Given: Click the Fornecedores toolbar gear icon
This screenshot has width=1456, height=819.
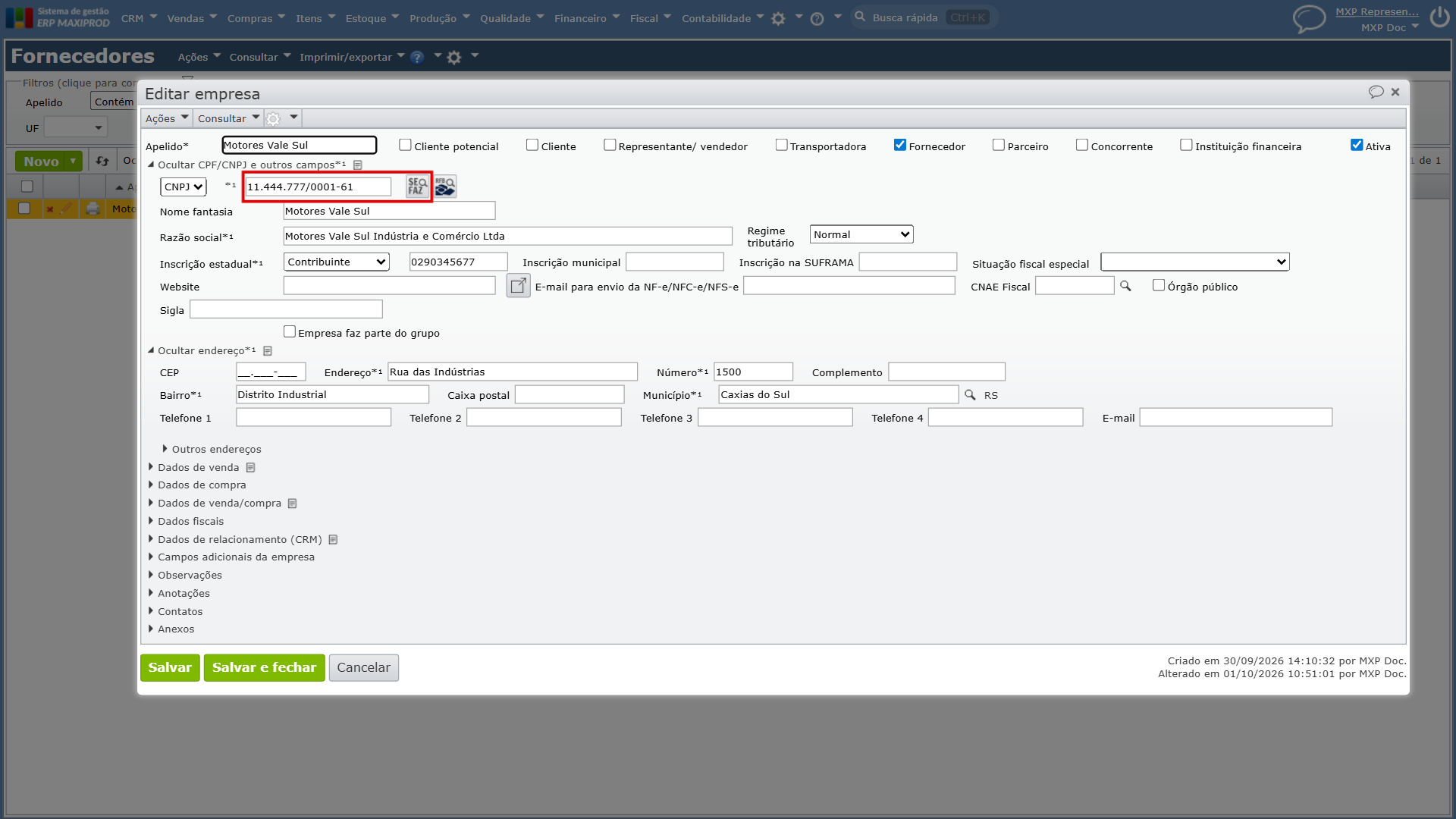Looking at the screenshot, I should click(454, 58).
